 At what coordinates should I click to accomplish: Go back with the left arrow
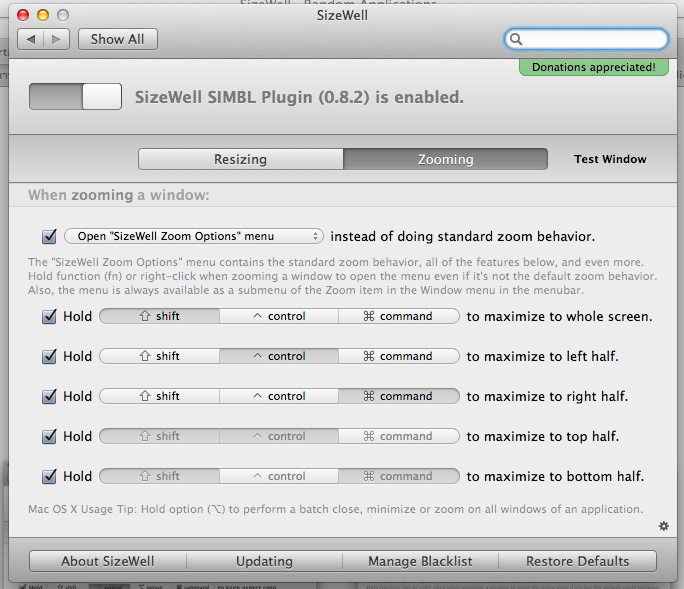(x=31, y=39)
